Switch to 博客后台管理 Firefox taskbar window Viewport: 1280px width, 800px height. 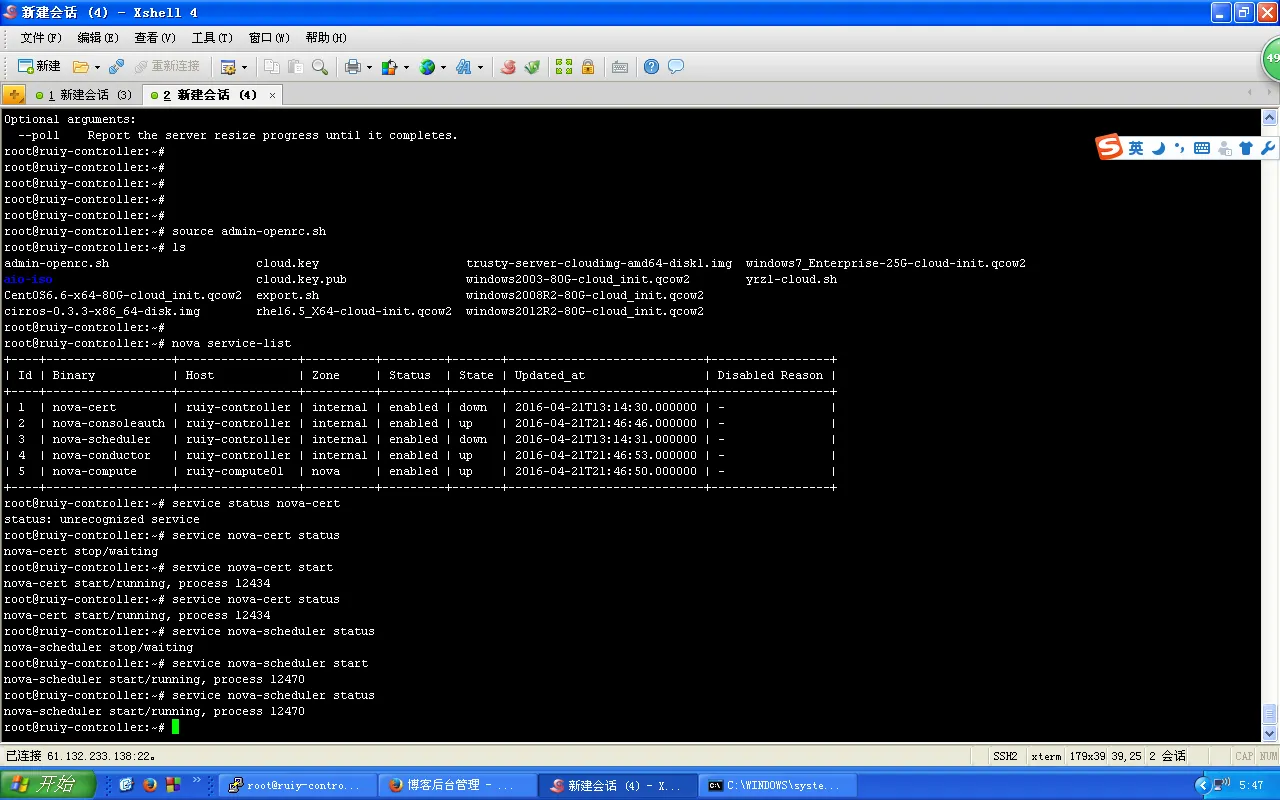coord(457,786)
